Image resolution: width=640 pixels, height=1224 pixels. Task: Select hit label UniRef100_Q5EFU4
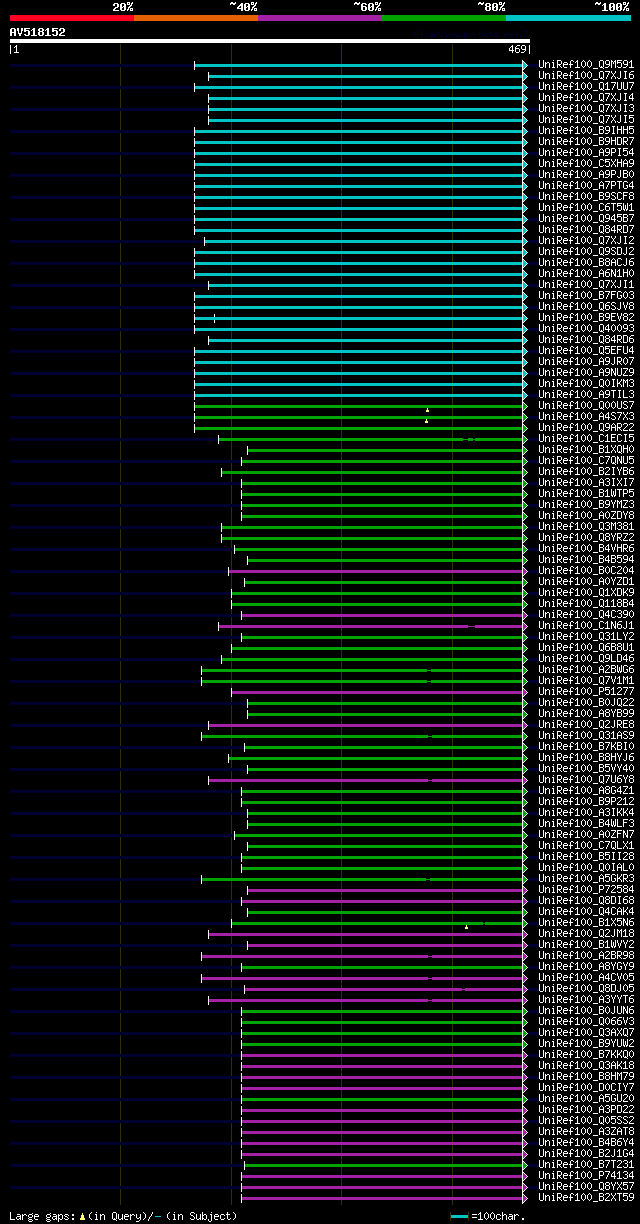click(x=586, y=351)
